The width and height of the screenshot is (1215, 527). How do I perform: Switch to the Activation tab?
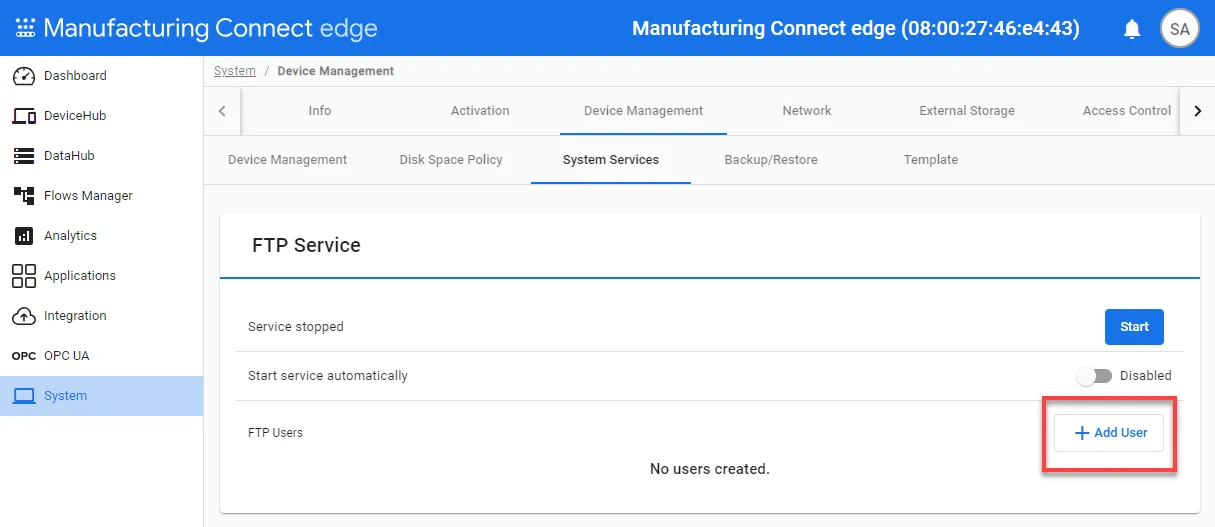point(480,111)
